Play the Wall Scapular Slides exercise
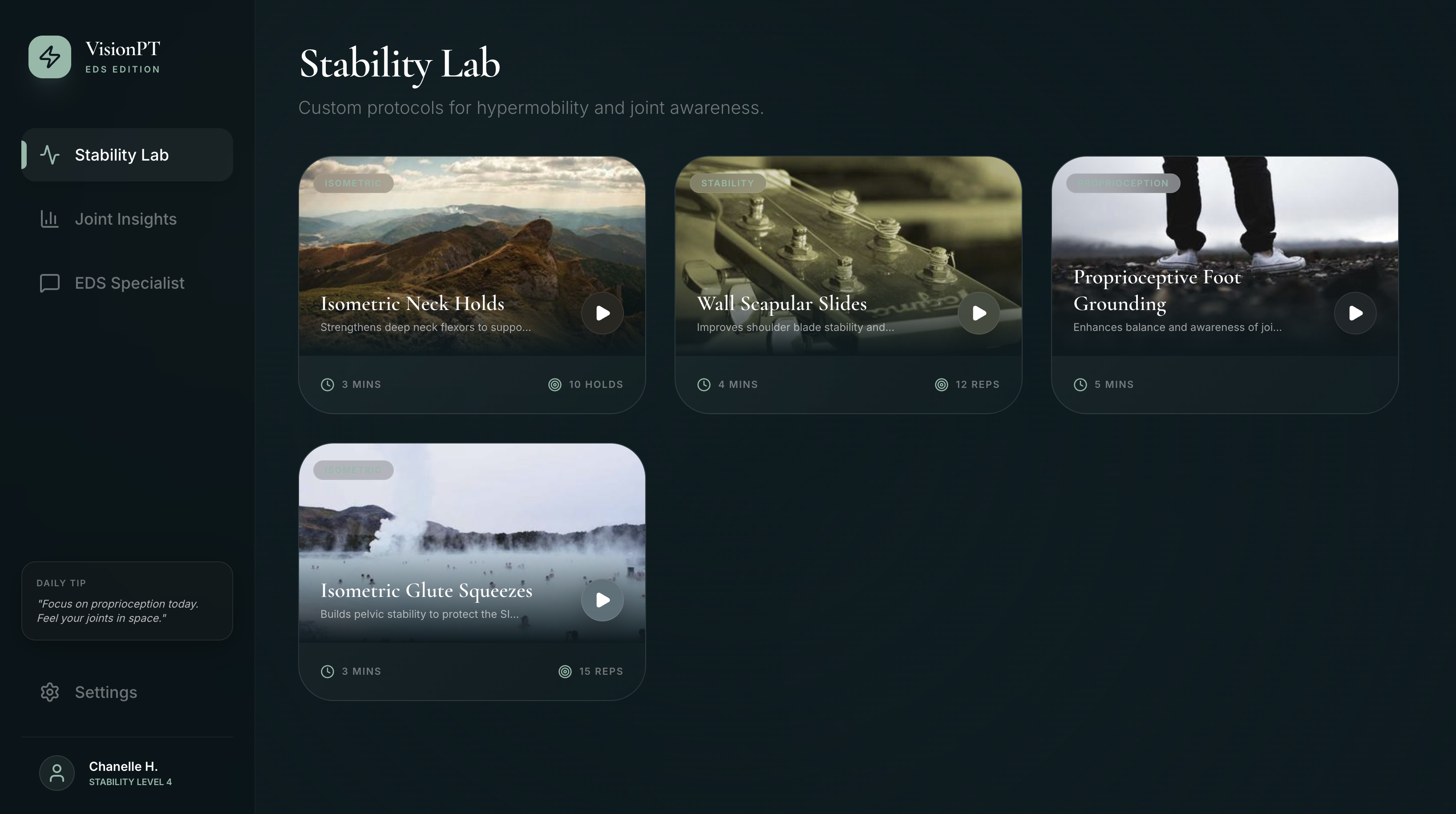 point(979,313)
